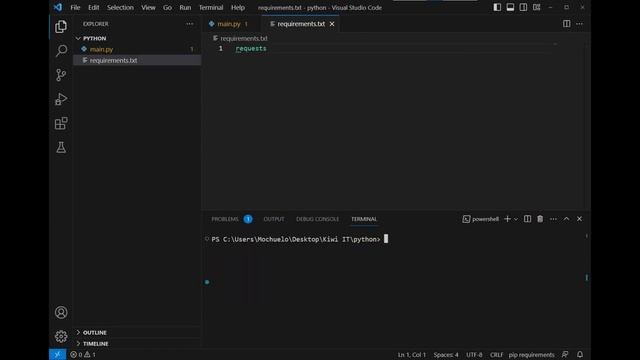
Task: Switch to the PROBLEMS panel tab
Action: (x=231, y=219)
